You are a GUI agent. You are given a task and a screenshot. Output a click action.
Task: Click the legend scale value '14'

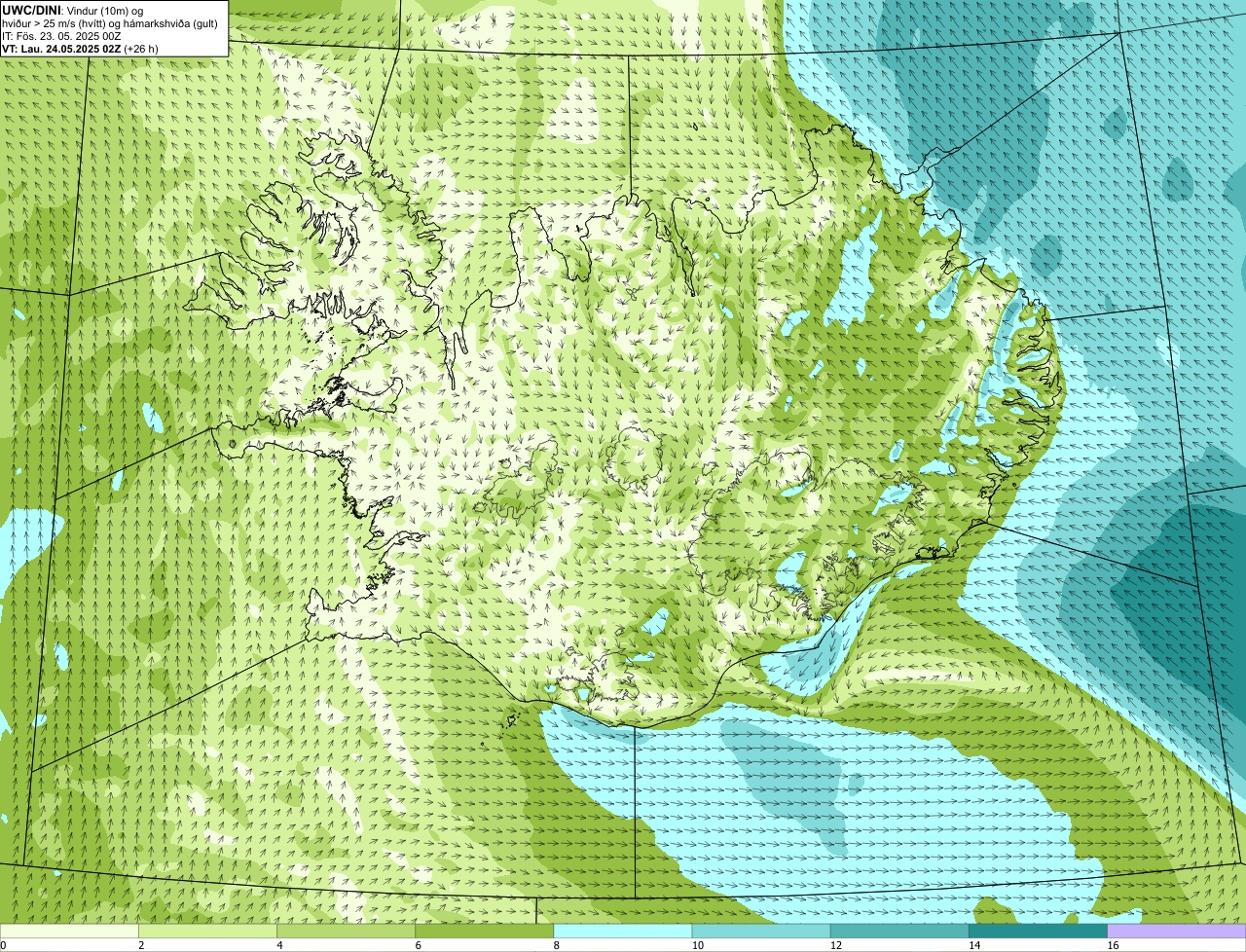coord(974,945)
